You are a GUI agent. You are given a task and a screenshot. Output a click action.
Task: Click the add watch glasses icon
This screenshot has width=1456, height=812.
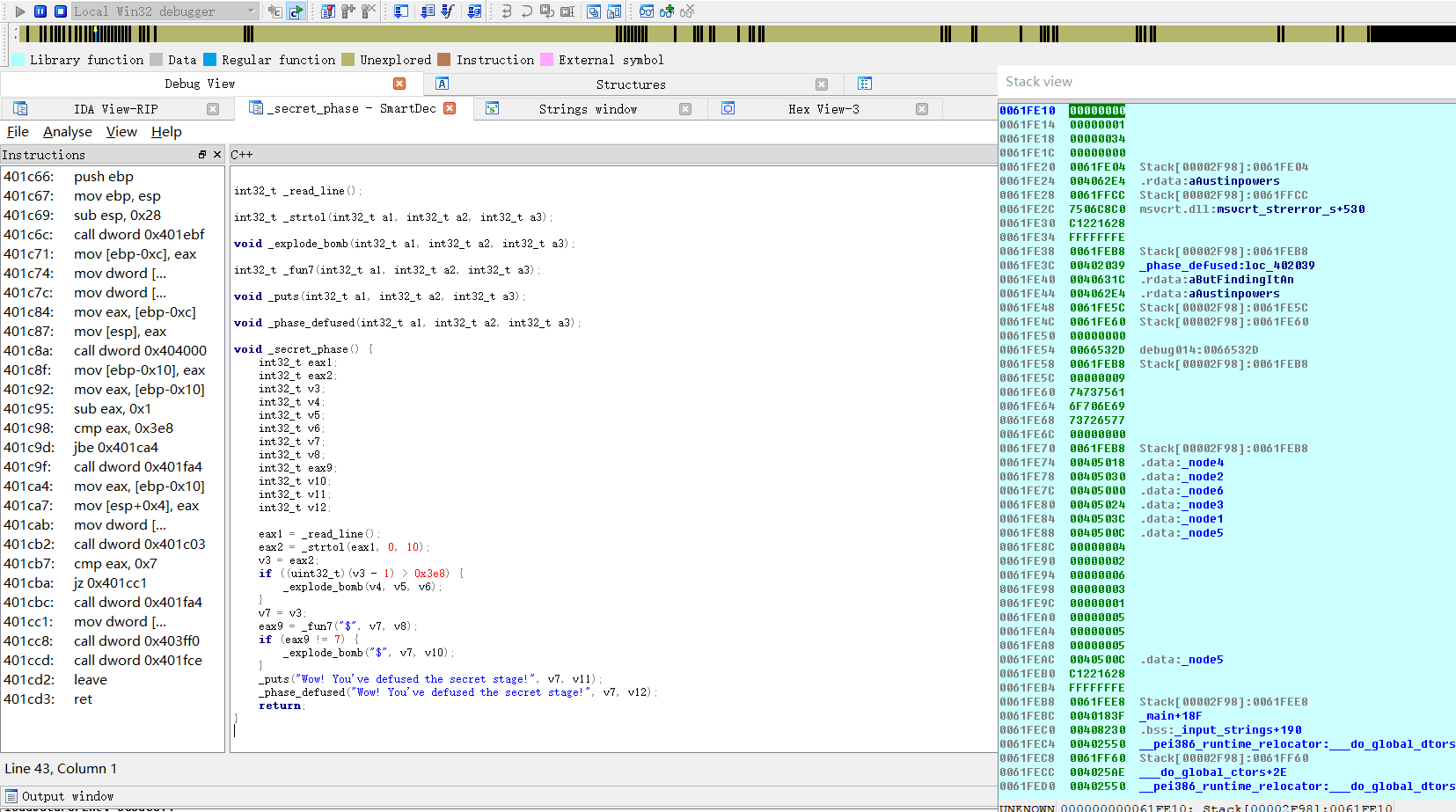tap(667, 11)
